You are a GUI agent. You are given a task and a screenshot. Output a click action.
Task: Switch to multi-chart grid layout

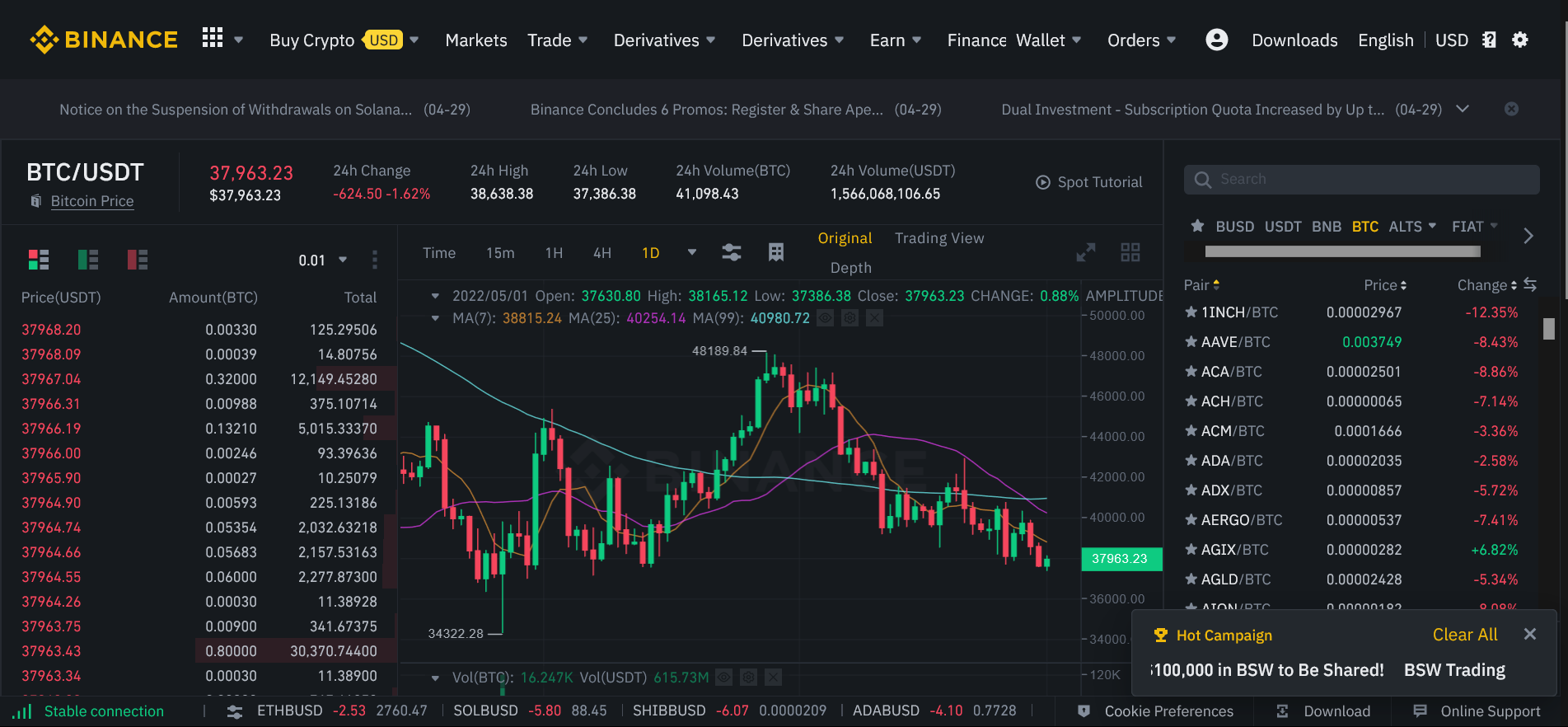point(1130,252)
